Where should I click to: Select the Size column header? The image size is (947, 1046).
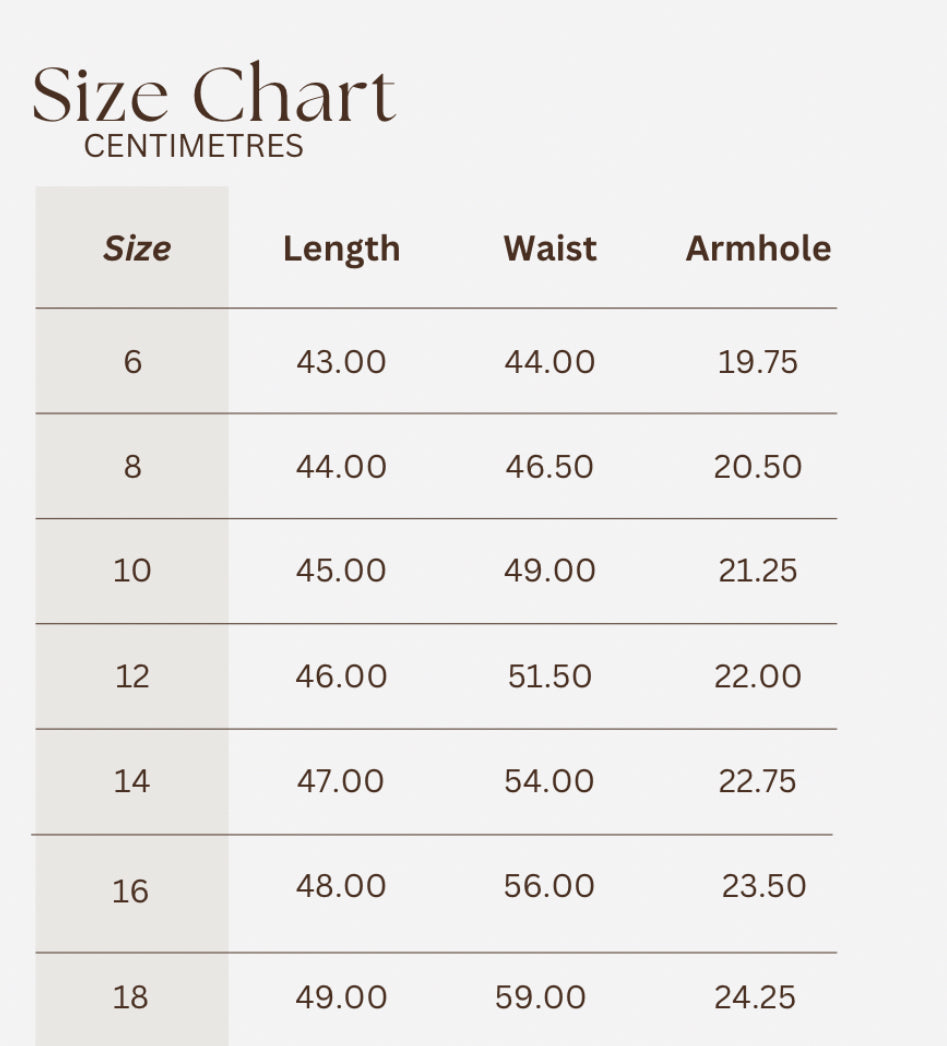pos(137,249)
